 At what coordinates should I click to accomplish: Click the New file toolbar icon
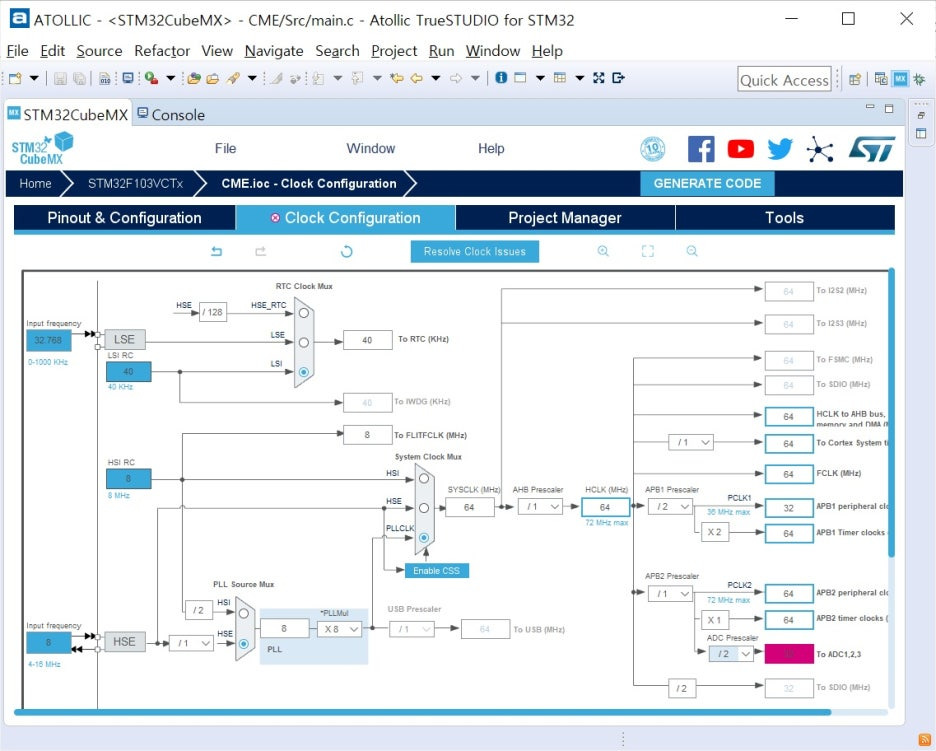pyautogui.click(x=15, y=78)
